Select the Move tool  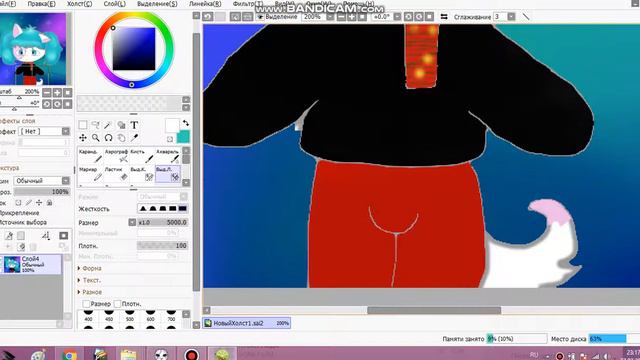pos(83,138)
